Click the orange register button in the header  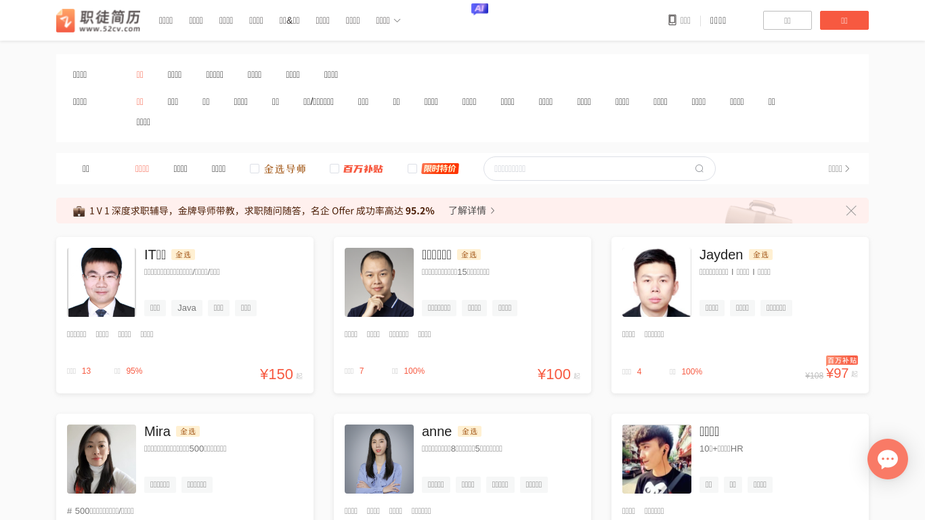[x=844, y=21]
